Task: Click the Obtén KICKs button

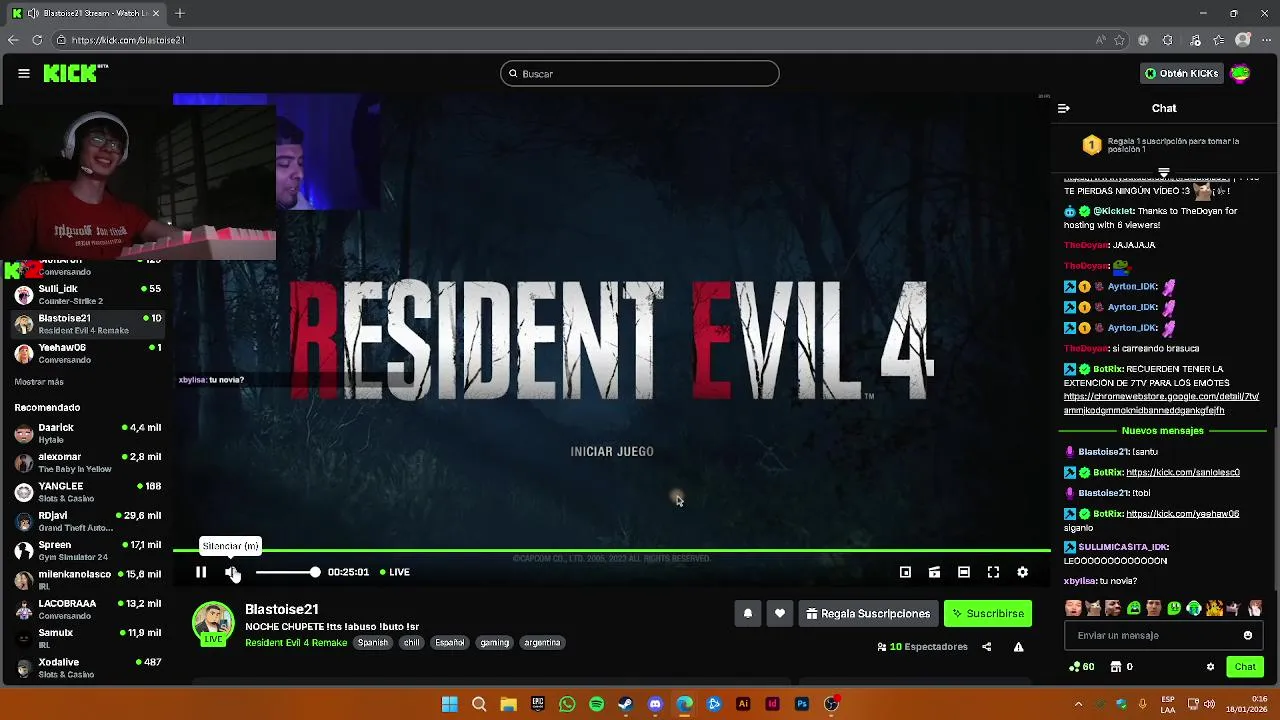Action: point(1182,73)
